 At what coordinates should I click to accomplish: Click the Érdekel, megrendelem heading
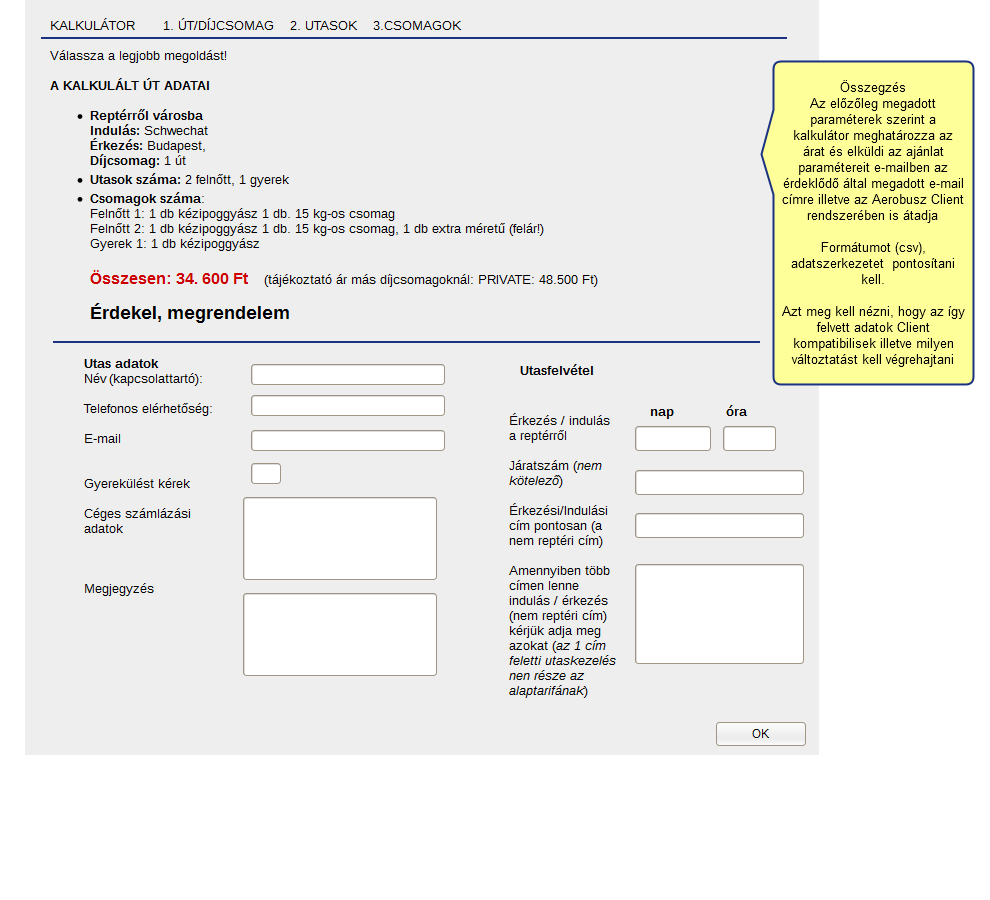pyautogui.click(x=190, y=313)
